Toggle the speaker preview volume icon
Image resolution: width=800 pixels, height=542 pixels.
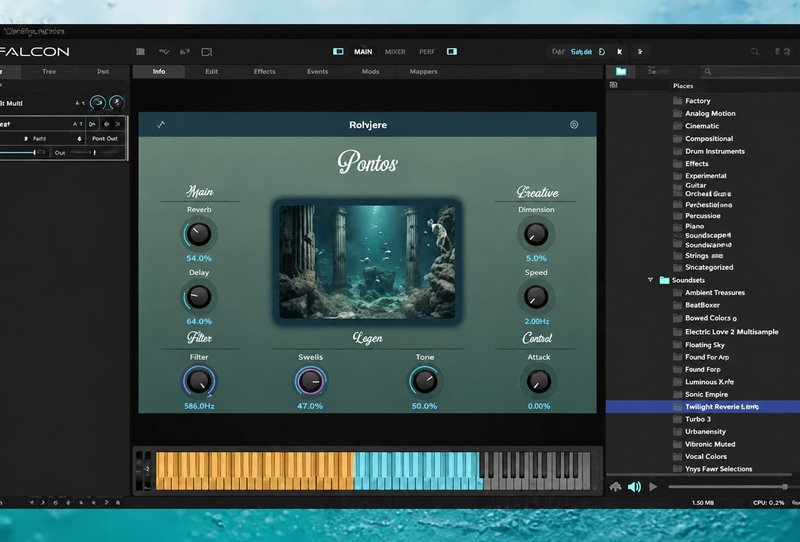(x=634, y=487)
